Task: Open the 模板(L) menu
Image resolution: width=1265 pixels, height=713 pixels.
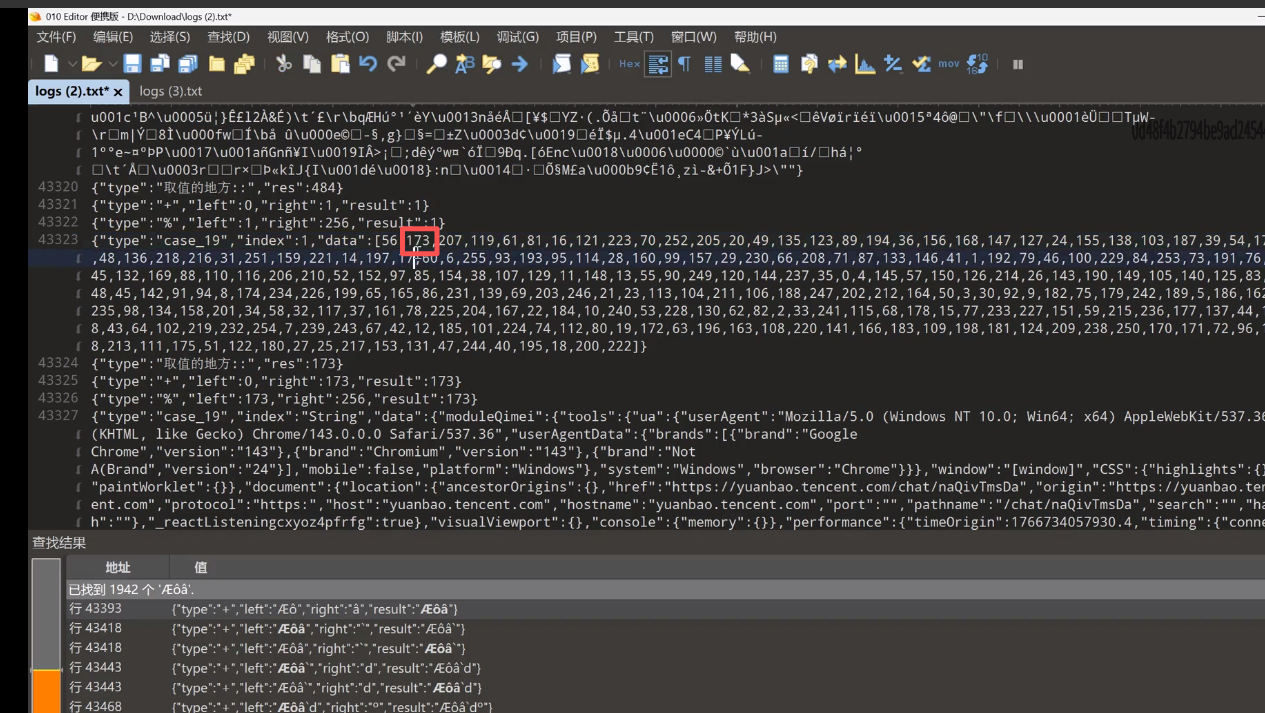Action: pyautogui.click(x=460, y=37)
